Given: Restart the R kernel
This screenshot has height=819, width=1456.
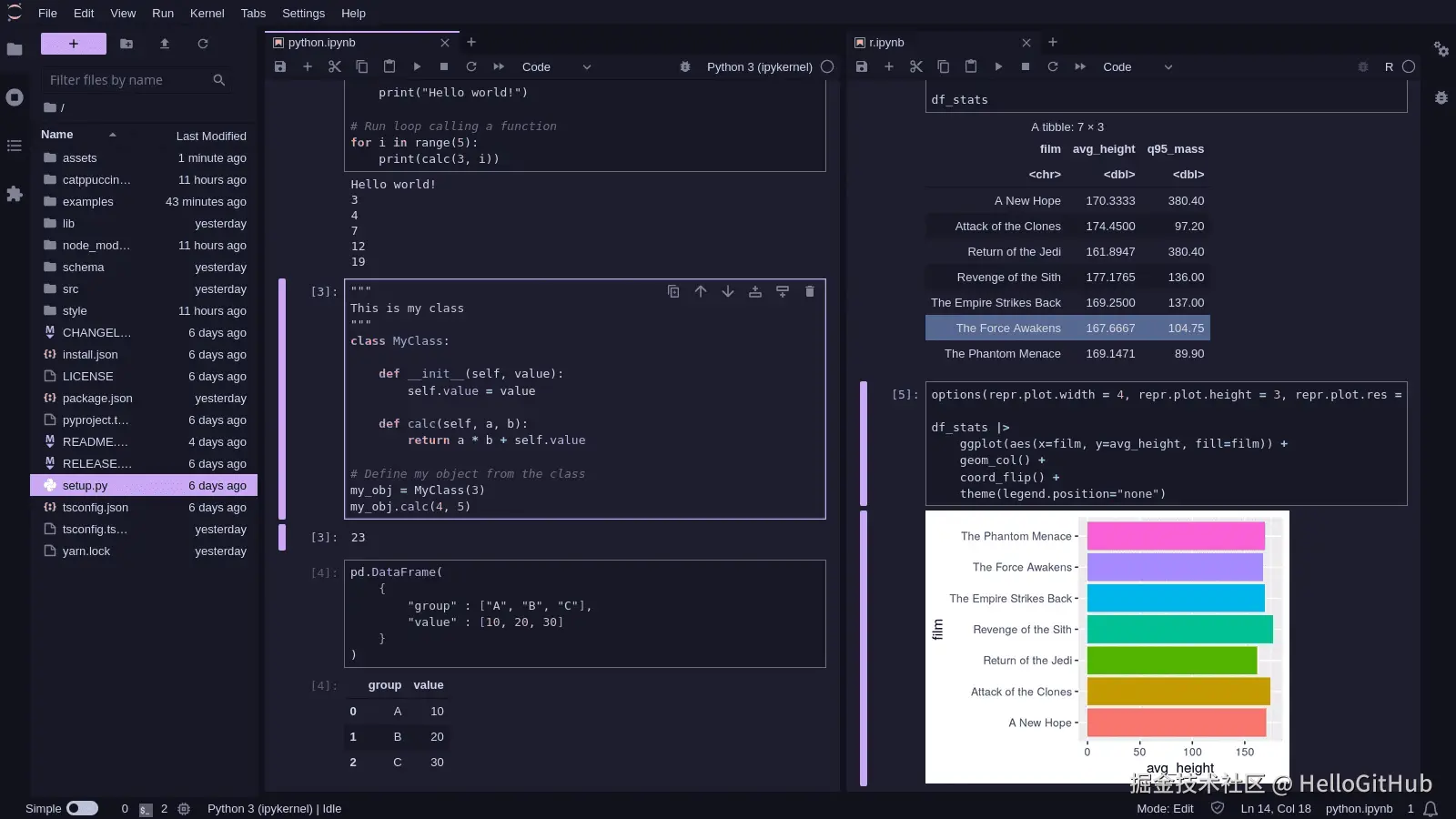Looking at the screenshot, I should coord(1053,66).
